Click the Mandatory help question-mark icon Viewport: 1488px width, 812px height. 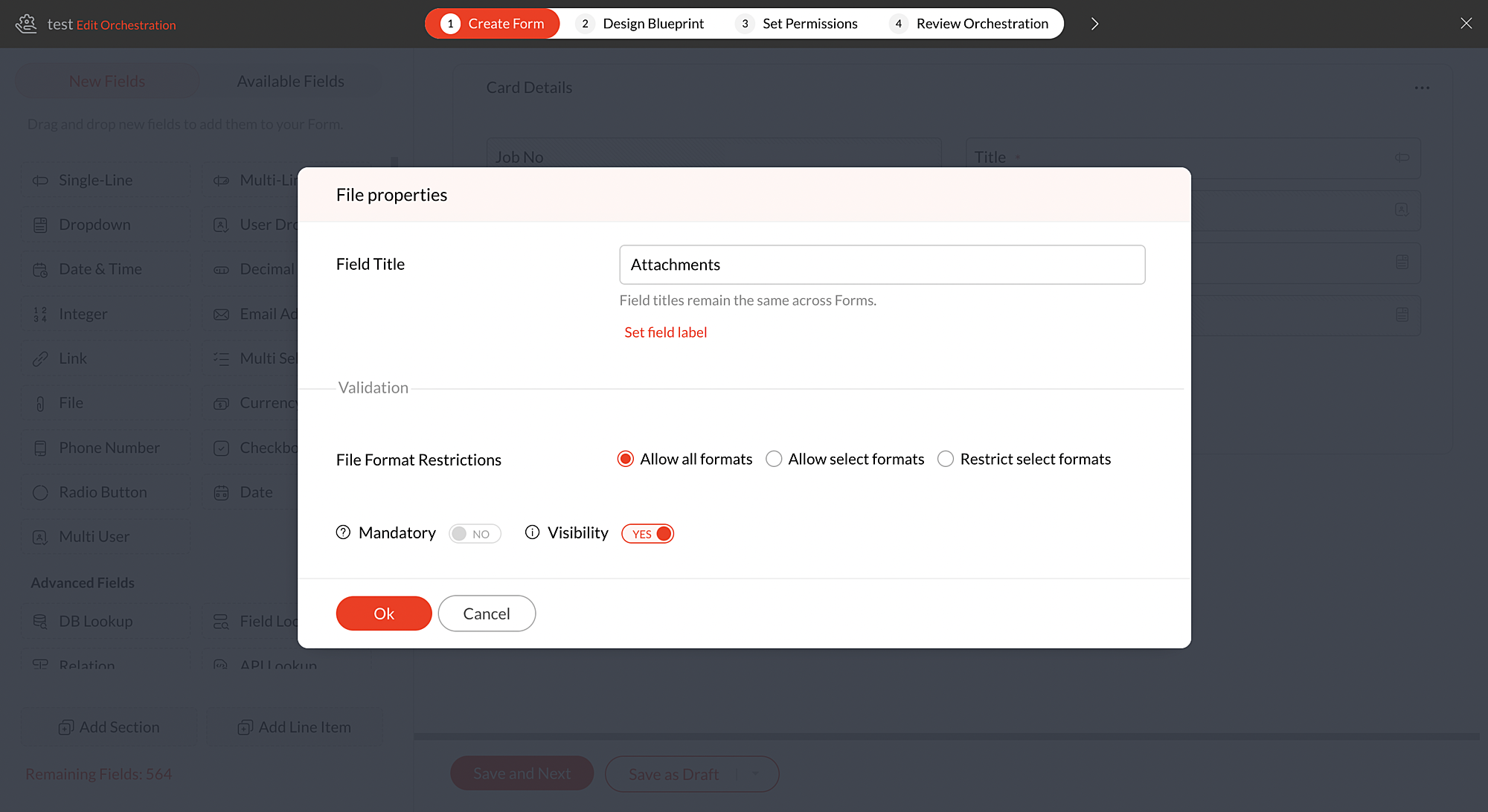tap(343, 532)
